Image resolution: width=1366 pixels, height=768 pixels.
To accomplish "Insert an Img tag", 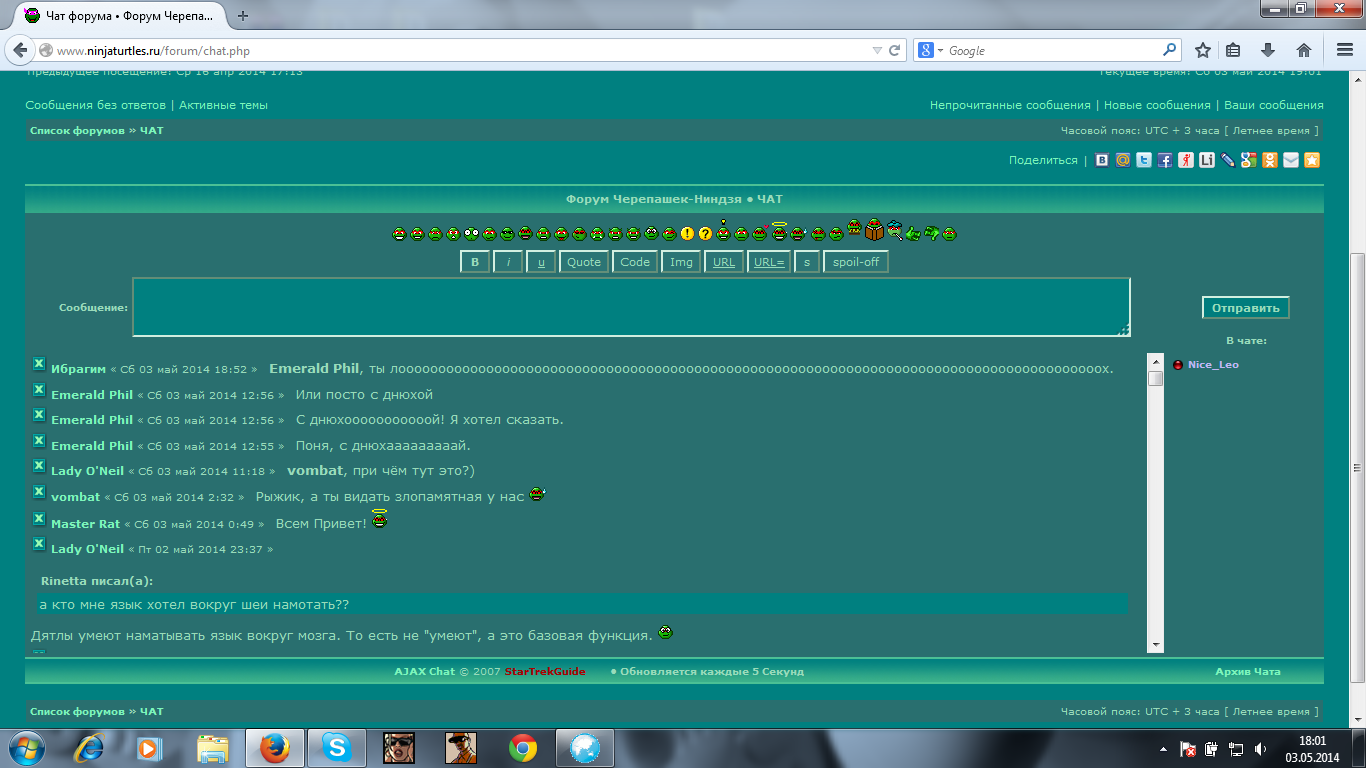I will tap(681, 262).
